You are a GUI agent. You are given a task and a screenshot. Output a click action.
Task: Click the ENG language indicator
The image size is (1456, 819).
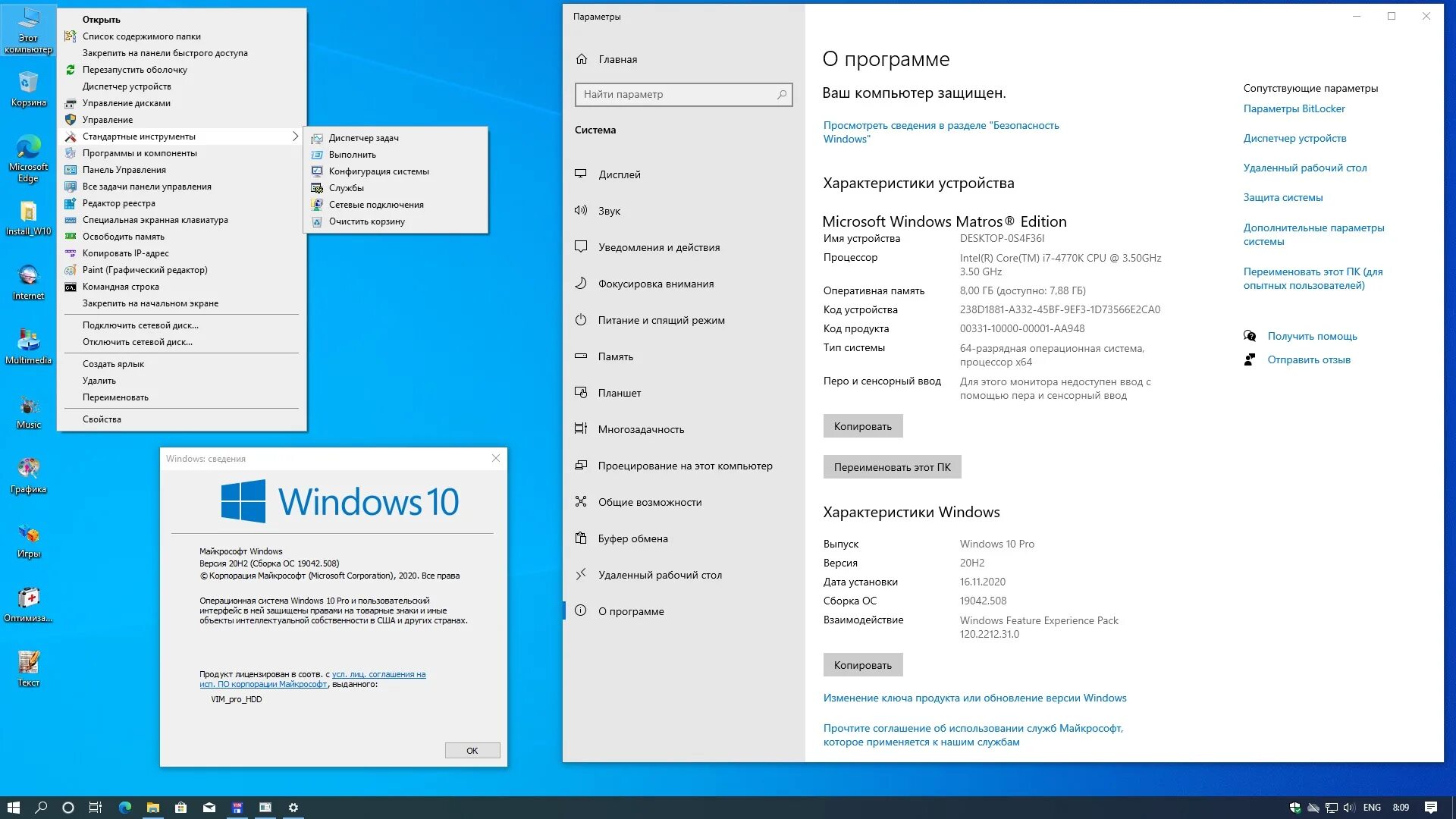pos(1372,808)
